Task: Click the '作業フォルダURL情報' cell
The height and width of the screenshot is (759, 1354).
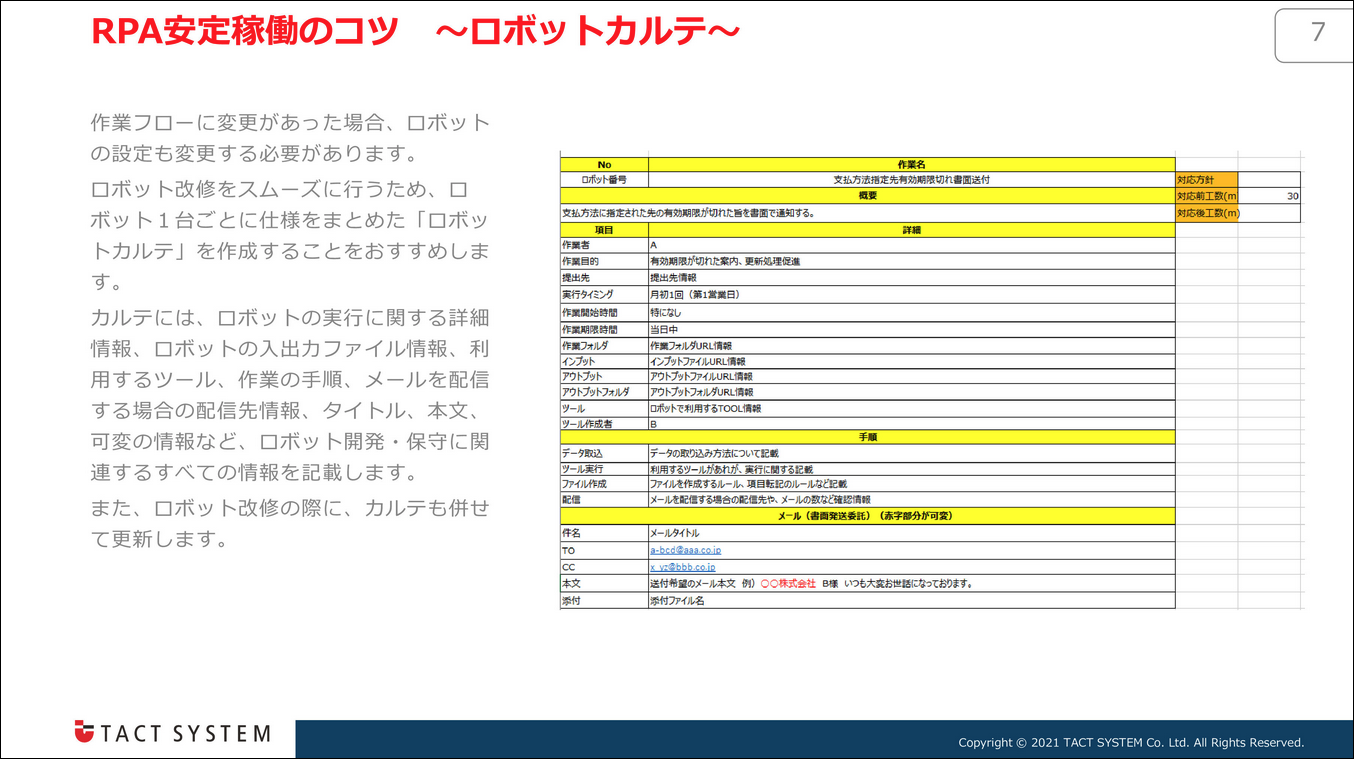Action: (x=912, y=346)
